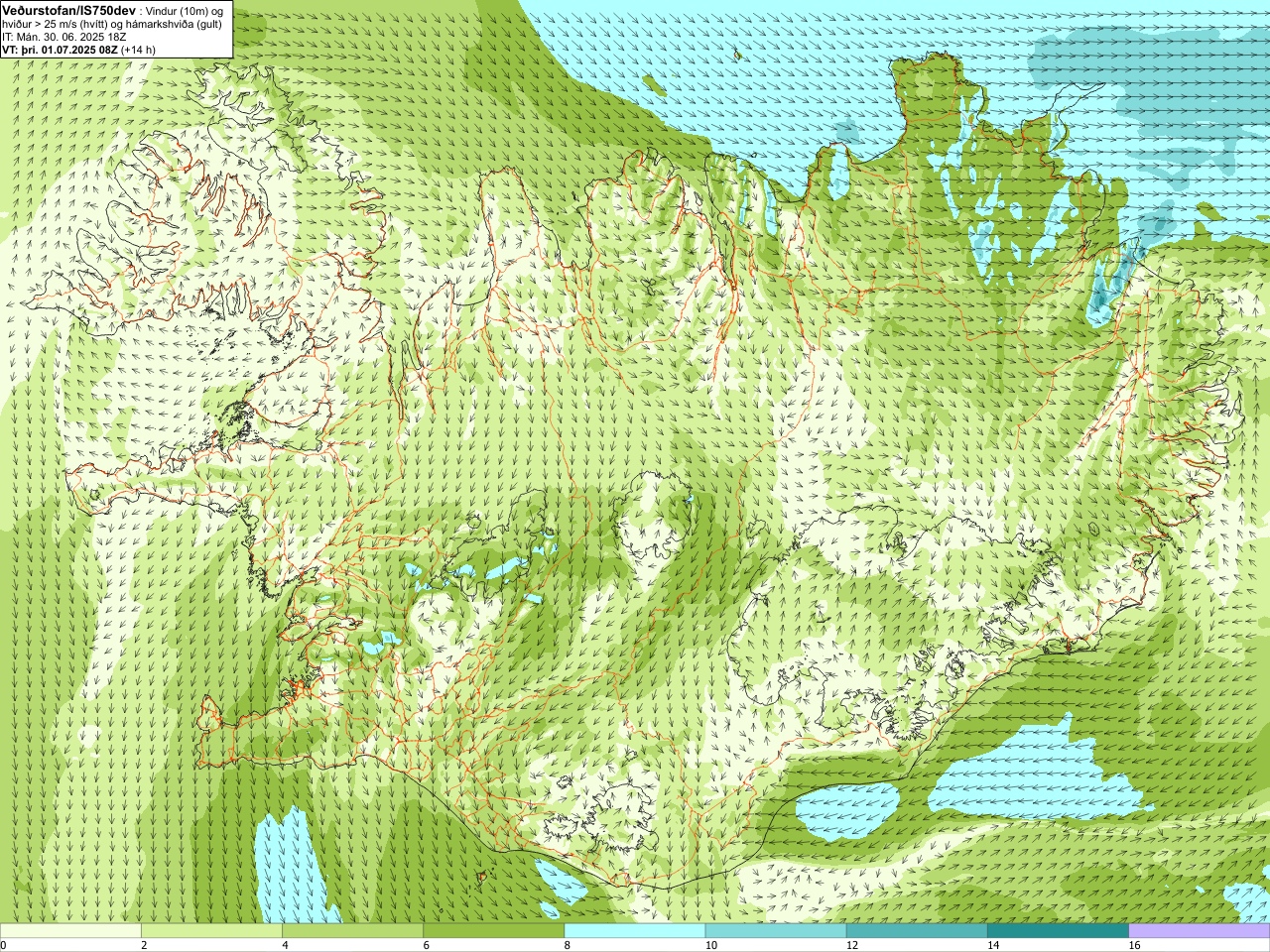The height and width of the screenshot is (952, 1270).
Task: Click the legend scale label '4'
Action: pos(285,945)
